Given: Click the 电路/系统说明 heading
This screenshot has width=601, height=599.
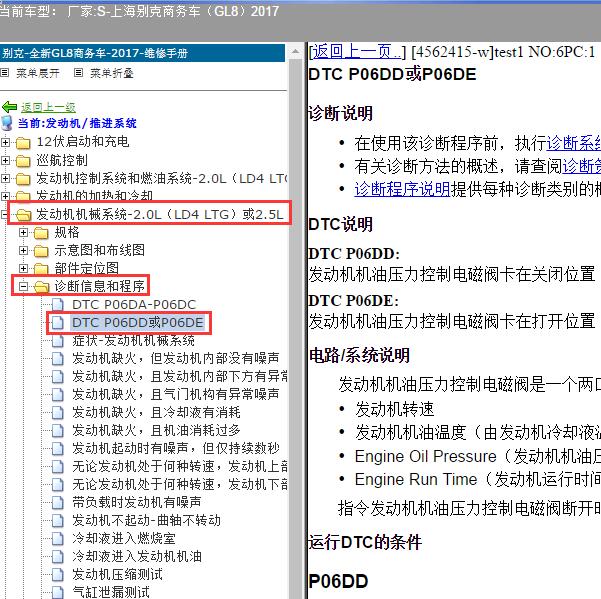Looking at the screenshot, I should click(x=359, y=355).
